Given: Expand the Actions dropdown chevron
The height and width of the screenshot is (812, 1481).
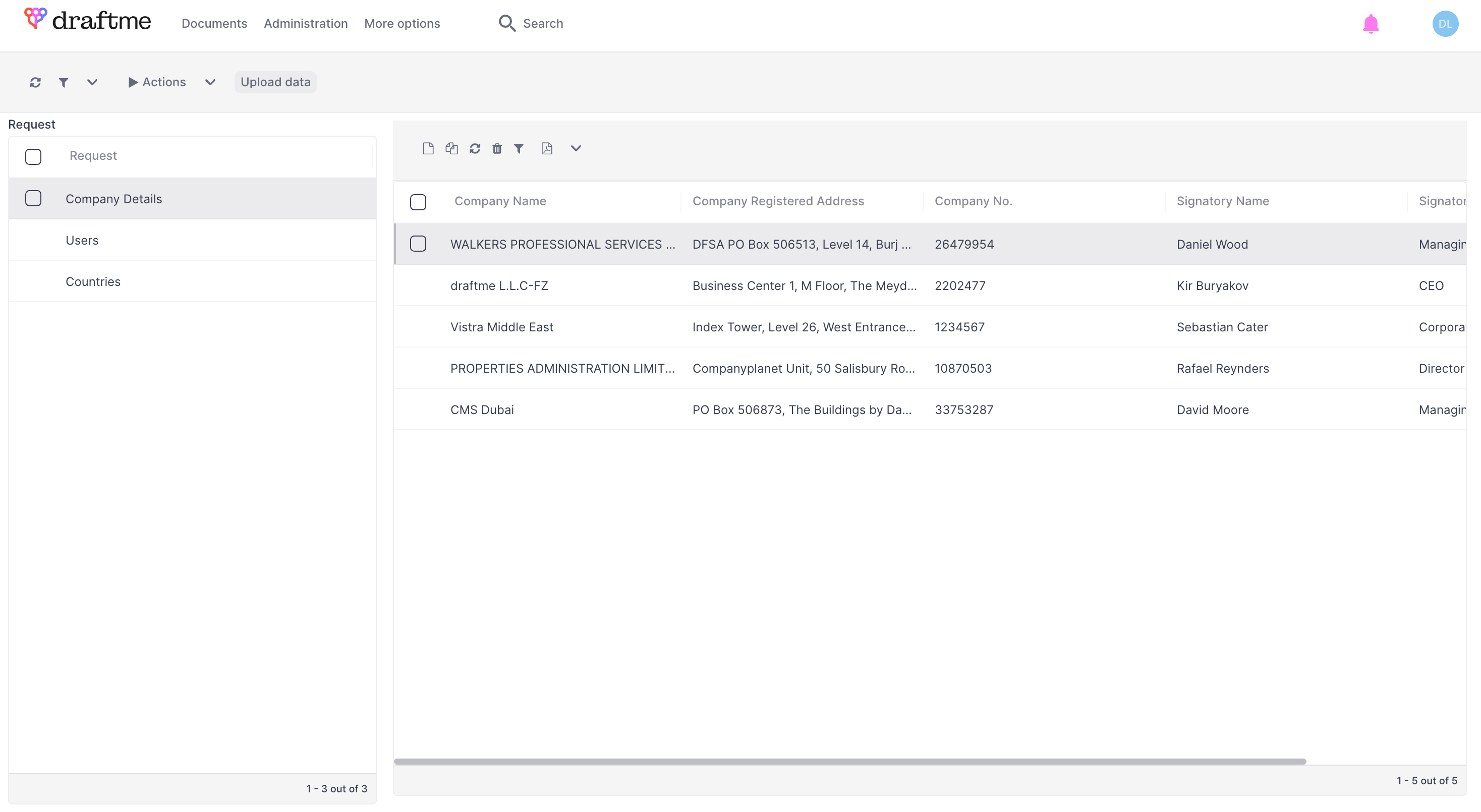Looking at the screenshot, I should click(x=210, y=82).
